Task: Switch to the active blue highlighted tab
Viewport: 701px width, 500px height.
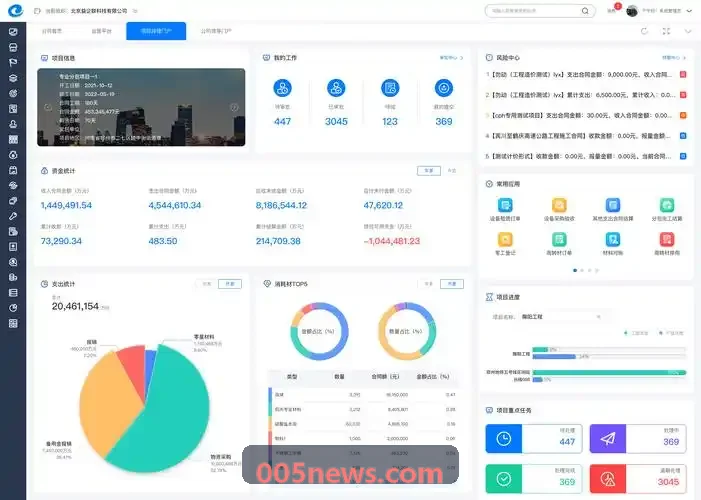Action: [x=156, y=31]
